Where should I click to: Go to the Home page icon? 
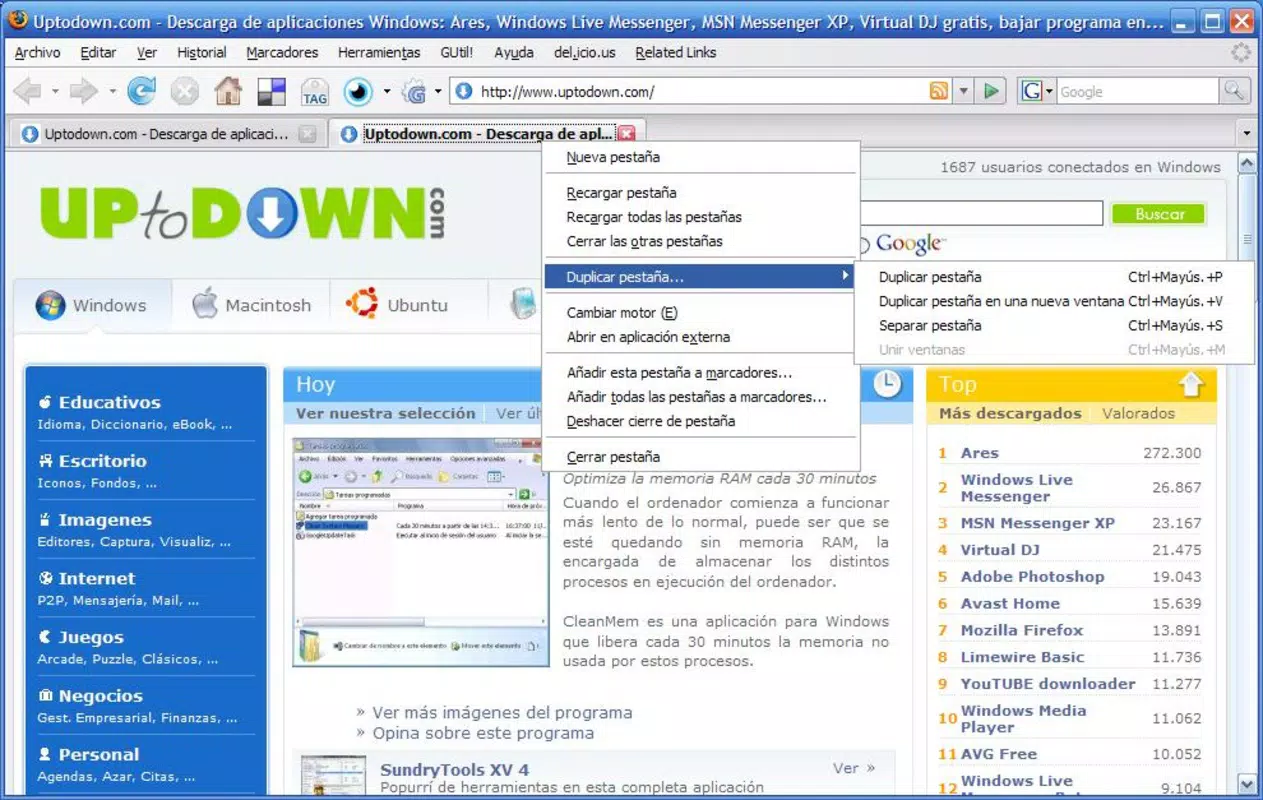pos(228,92)
